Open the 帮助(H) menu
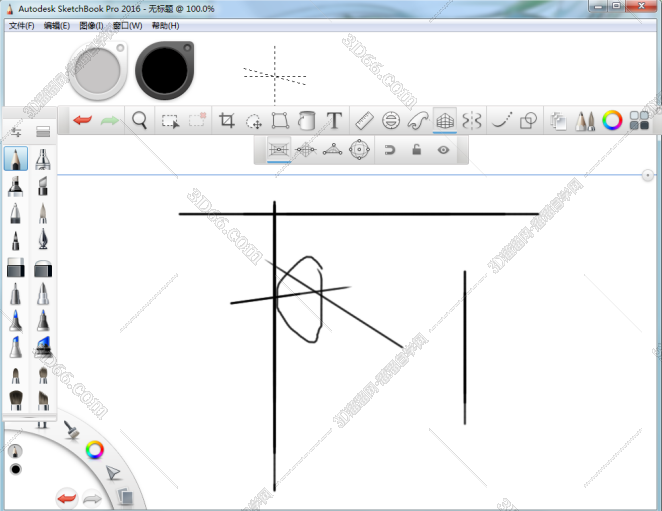Viewport: 662px width, 511px height. 166,26
